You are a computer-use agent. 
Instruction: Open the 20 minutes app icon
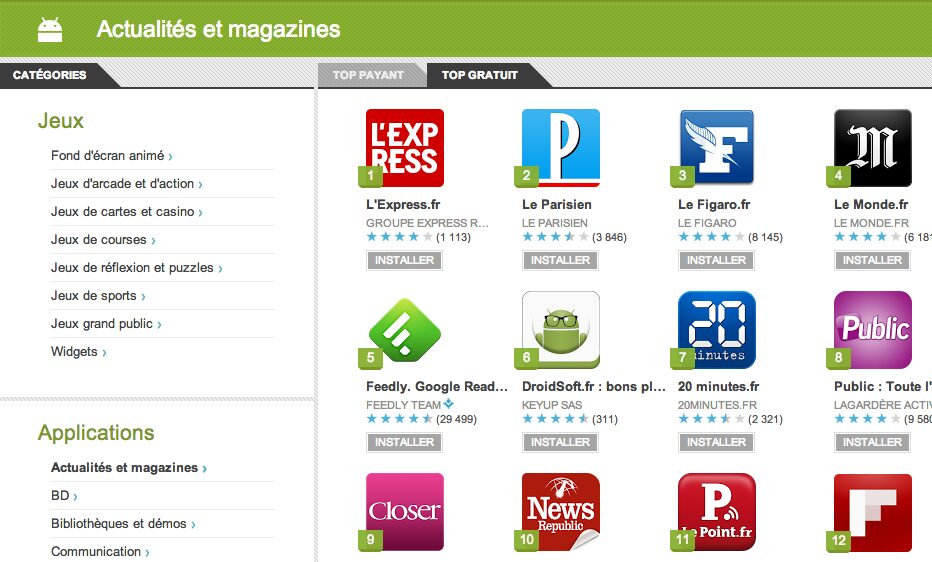click(716, 330)
